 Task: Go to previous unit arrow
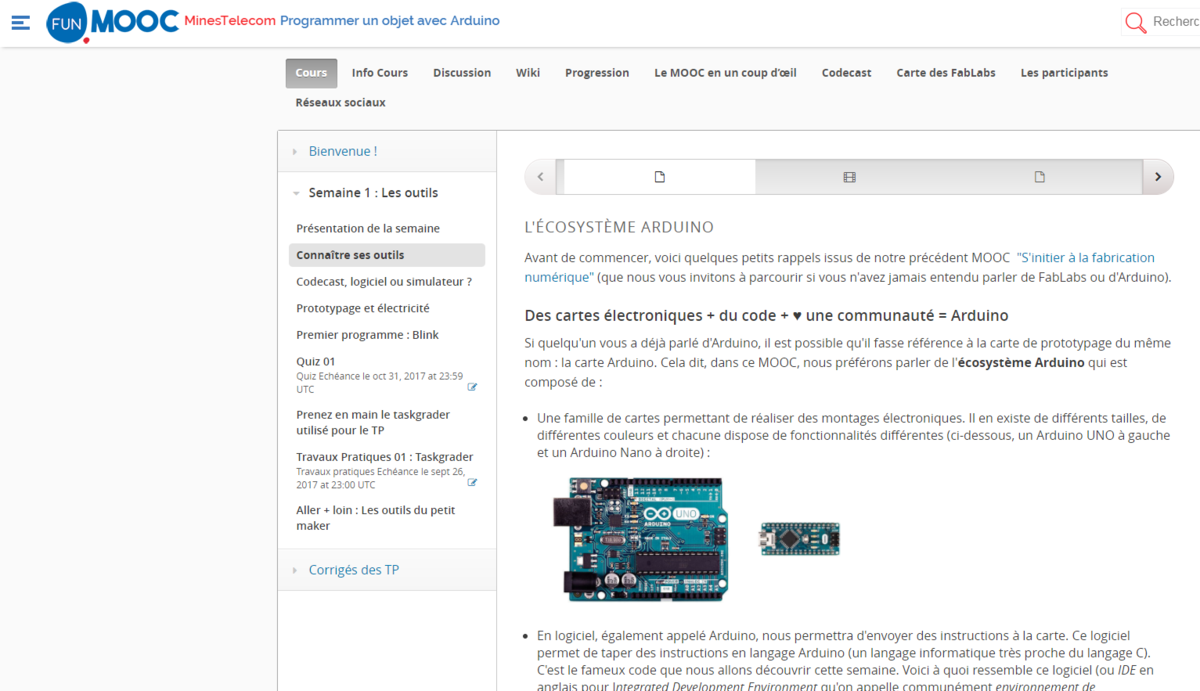(540, 177)
